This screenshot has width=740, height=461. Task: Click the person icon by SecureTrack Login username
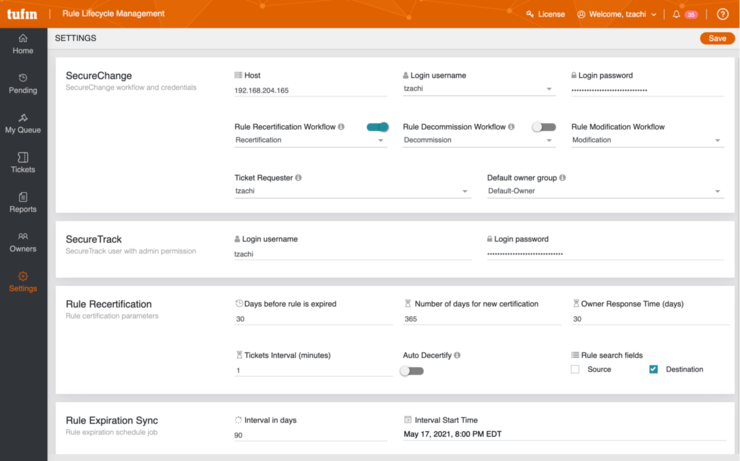(237, 239)
